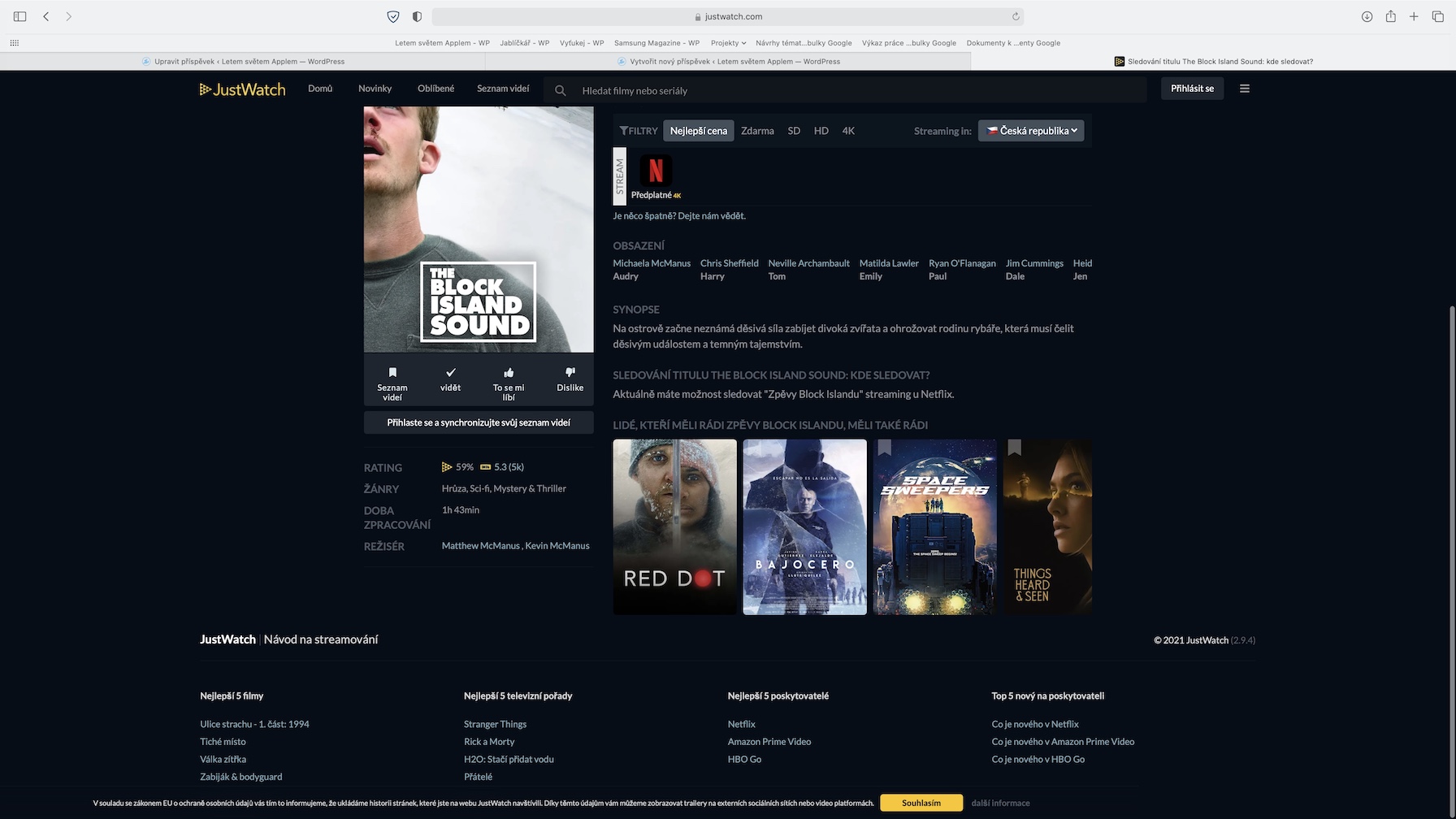Screen dimensions: 1456x819
Task: Click the justwatch.com address bar
Action: [728, 16]
